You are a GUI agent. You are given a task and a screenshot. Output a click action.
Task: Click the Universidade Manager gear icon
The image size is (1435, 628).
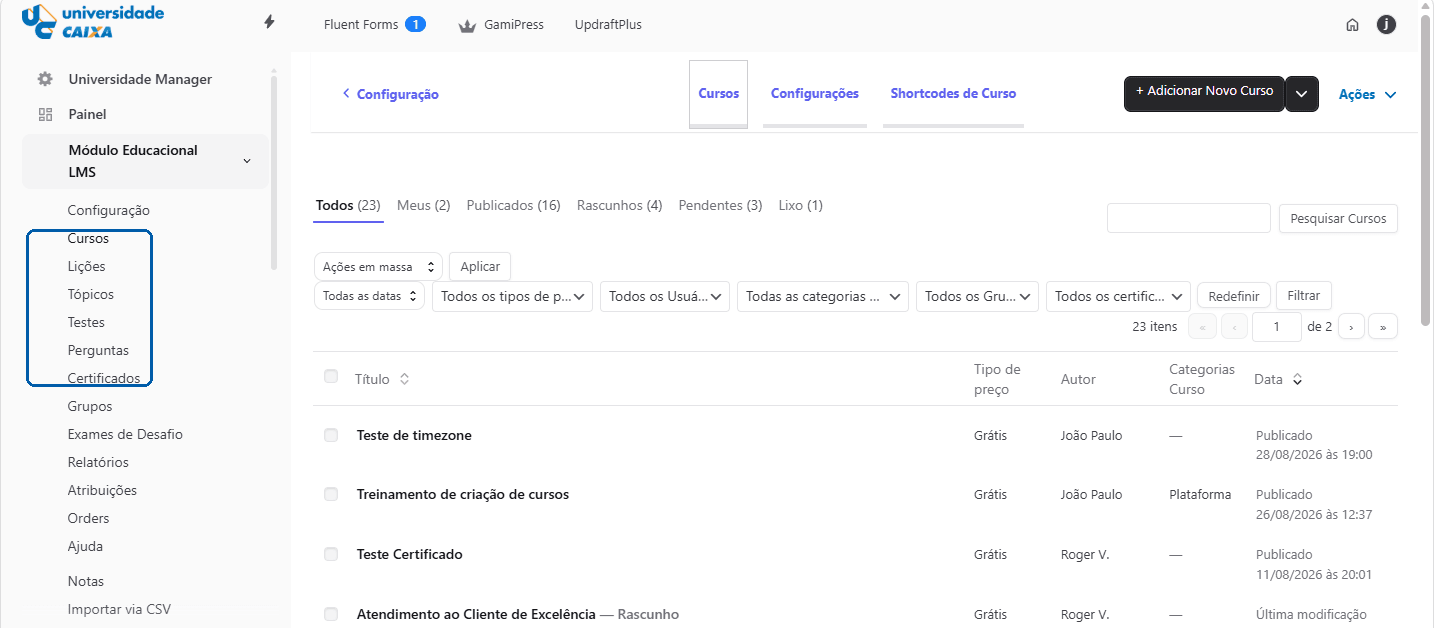tap(45, 79)
